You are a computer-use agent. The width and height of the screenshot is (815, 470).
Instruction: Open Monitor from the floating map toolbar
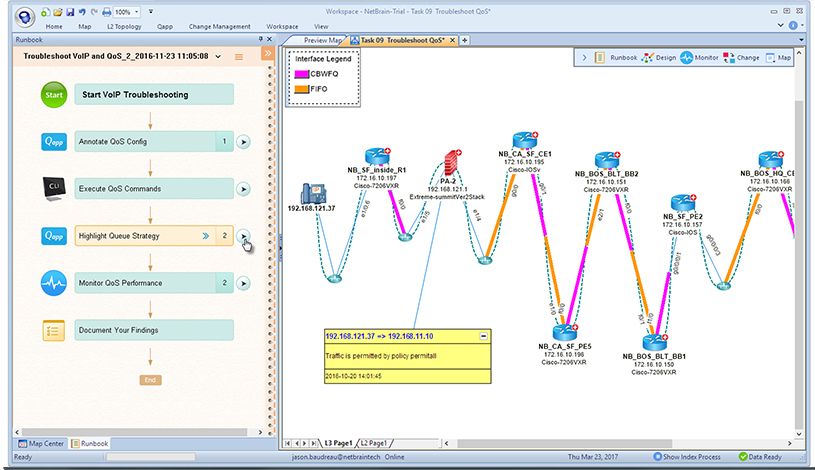click(x=699, y=58)
